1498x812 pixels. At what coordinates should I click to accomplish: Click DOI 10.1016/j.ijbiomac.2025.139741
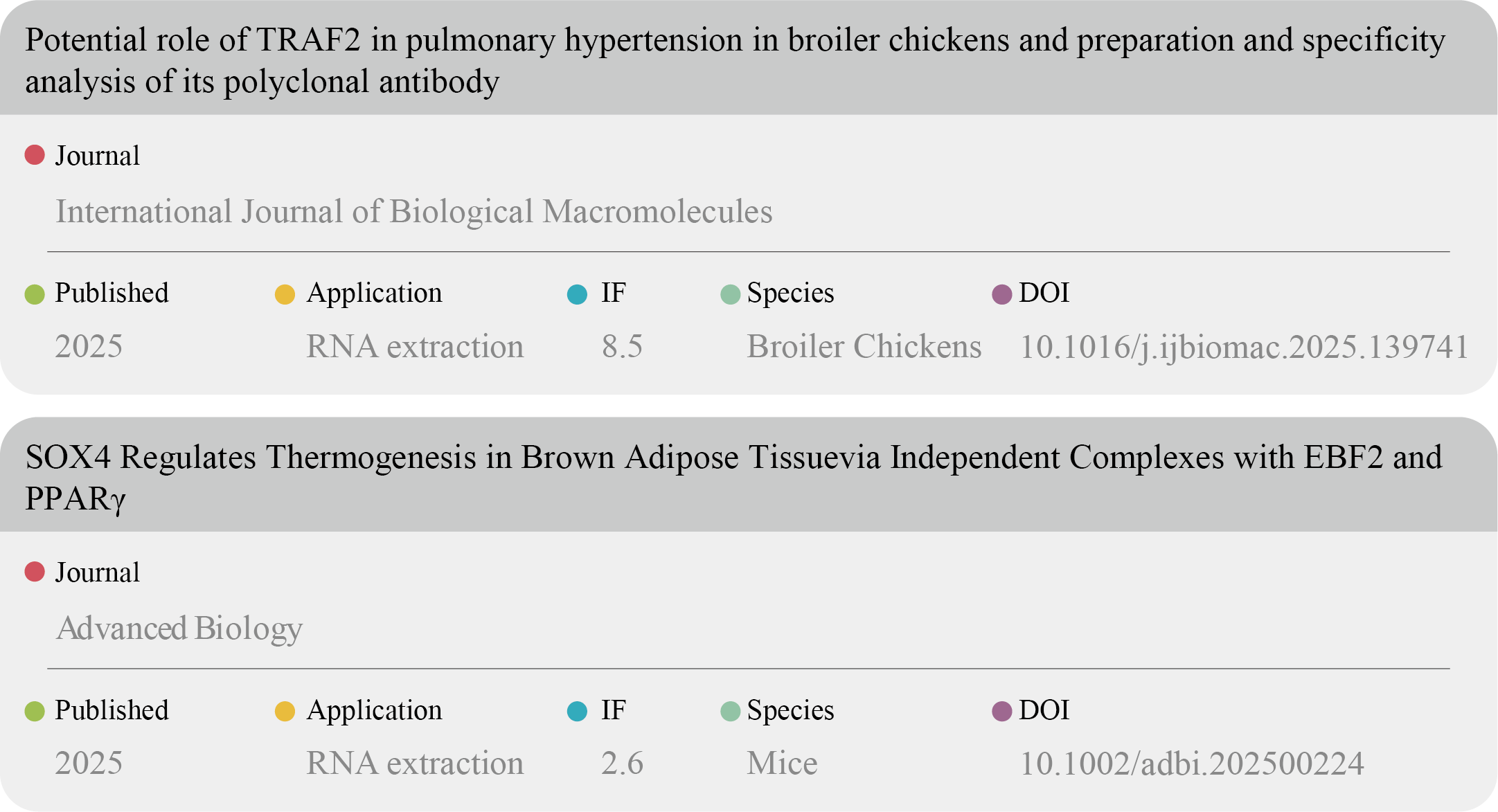click(x=1244, y=347)
